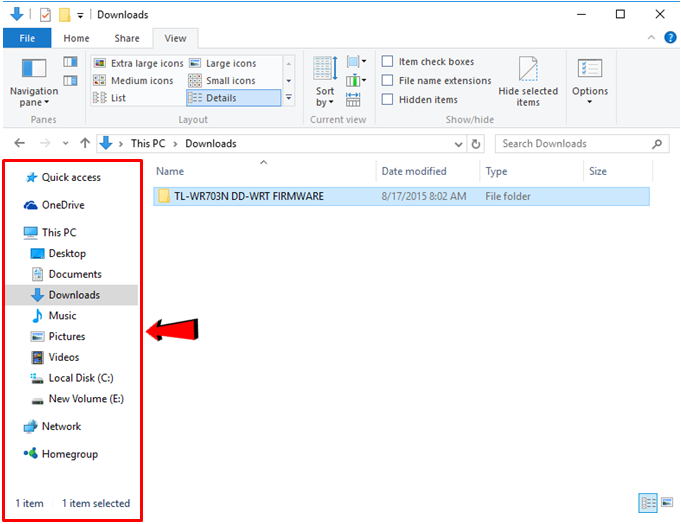Go up one folder level
Screen dimensions: 681x524
[85, 143]
